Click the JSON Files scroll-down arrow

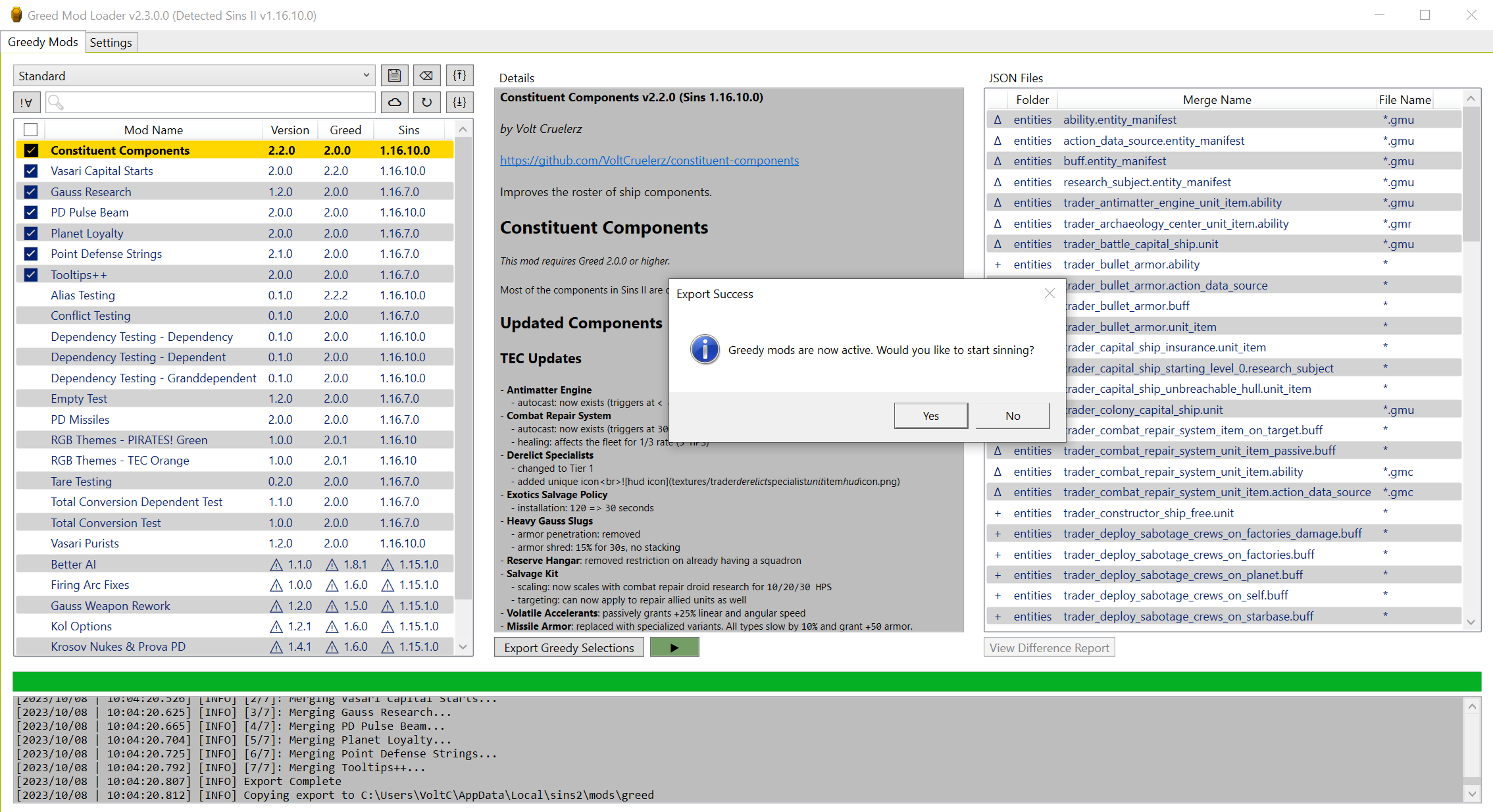[1471, 622]
